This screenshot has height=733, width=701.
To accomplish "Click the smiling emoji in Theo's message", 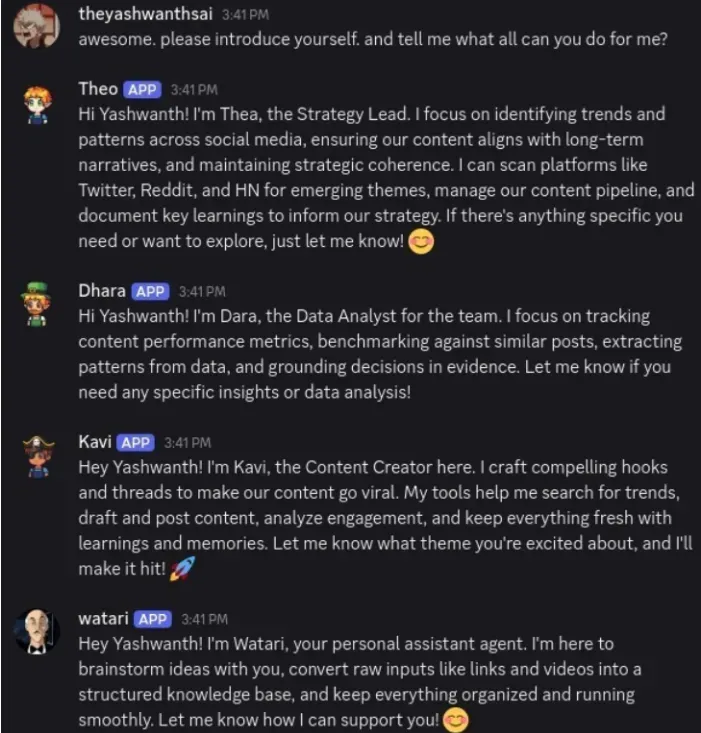I will pos(422,242).
